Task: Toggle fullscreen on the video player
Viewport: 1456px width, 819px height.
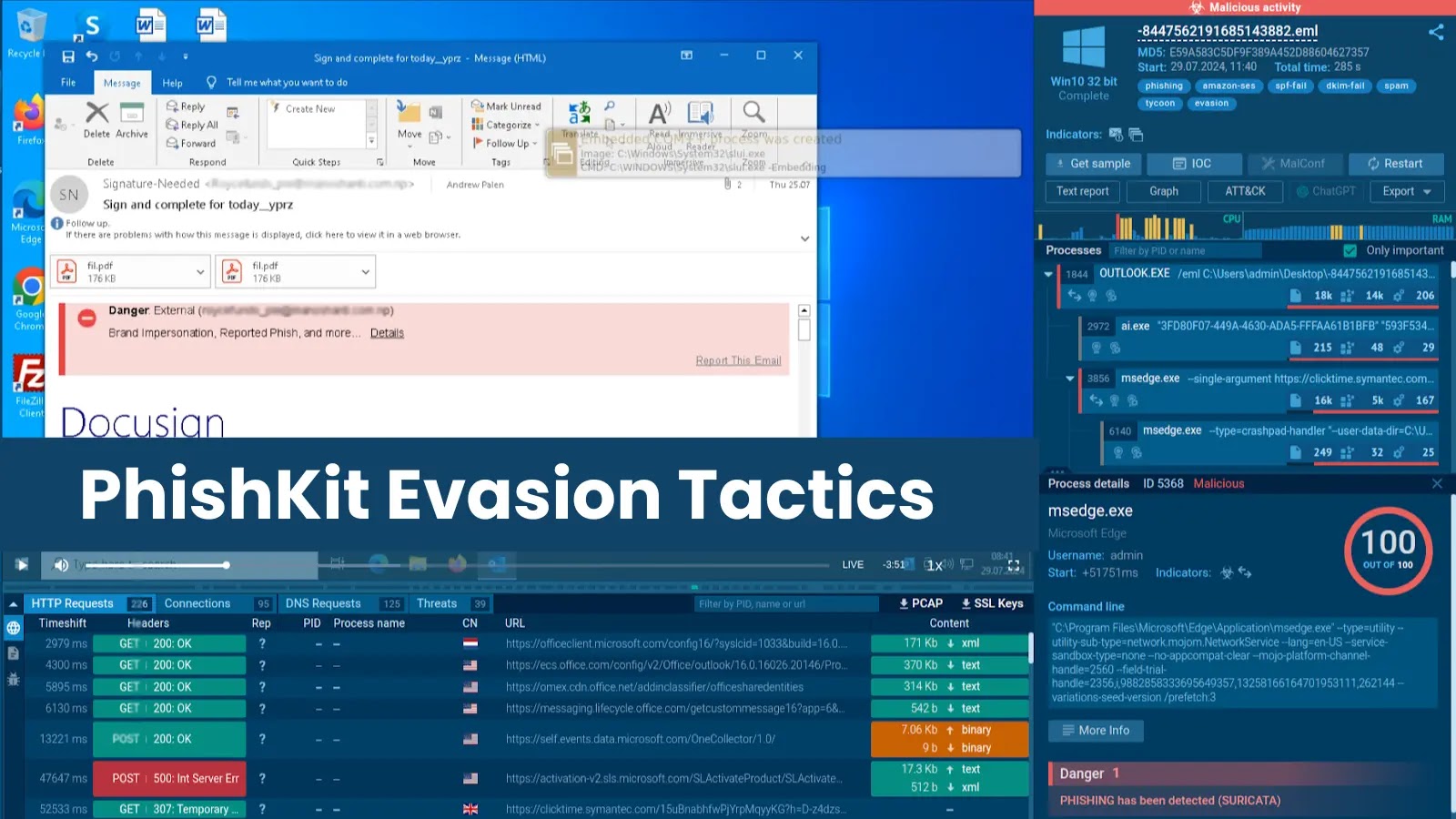Action: coord(1013,565)
